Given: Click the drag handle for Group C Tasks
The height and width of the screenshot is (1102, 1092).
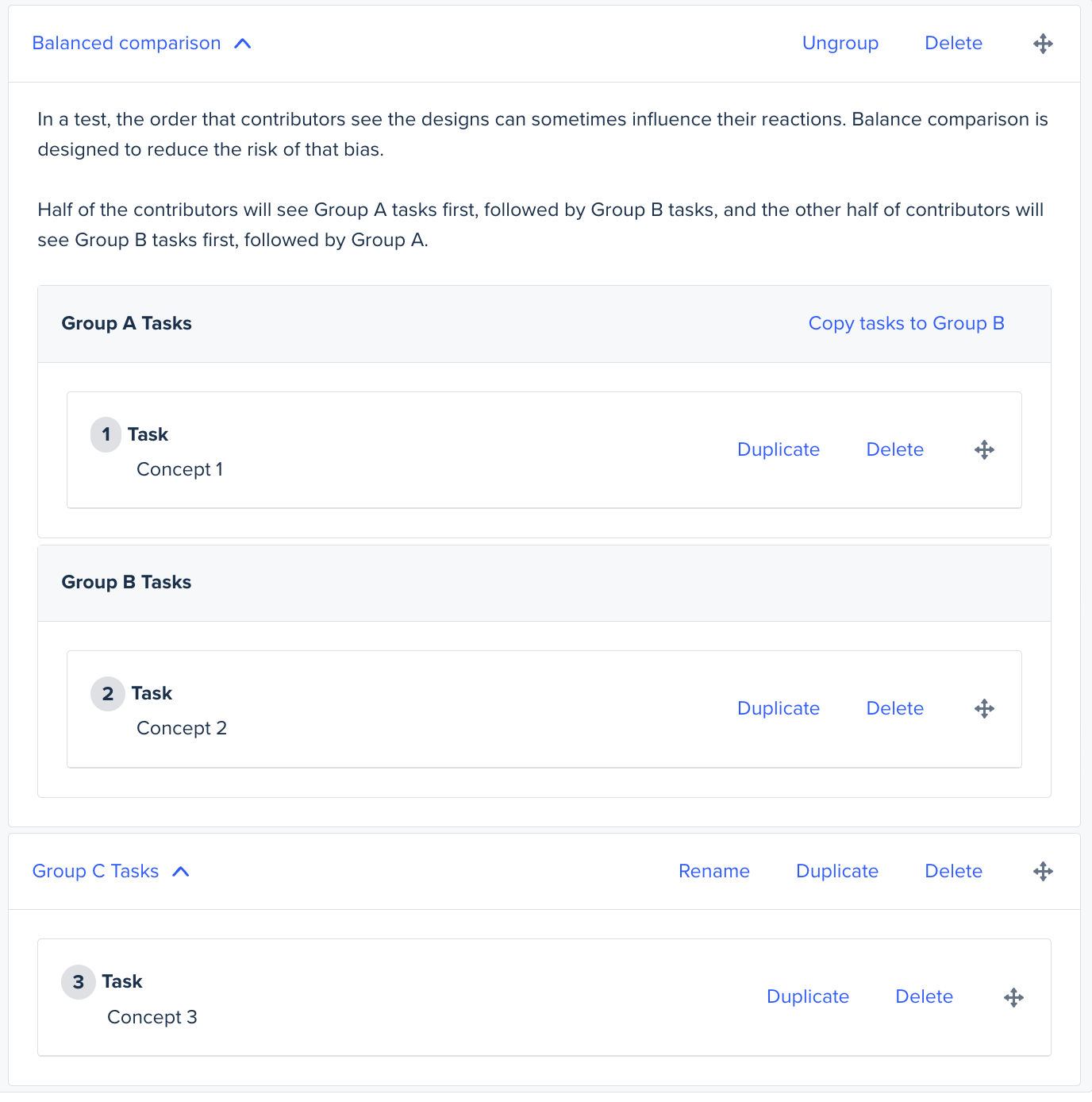Looking at the screenshot, I should coord(1043,871).
